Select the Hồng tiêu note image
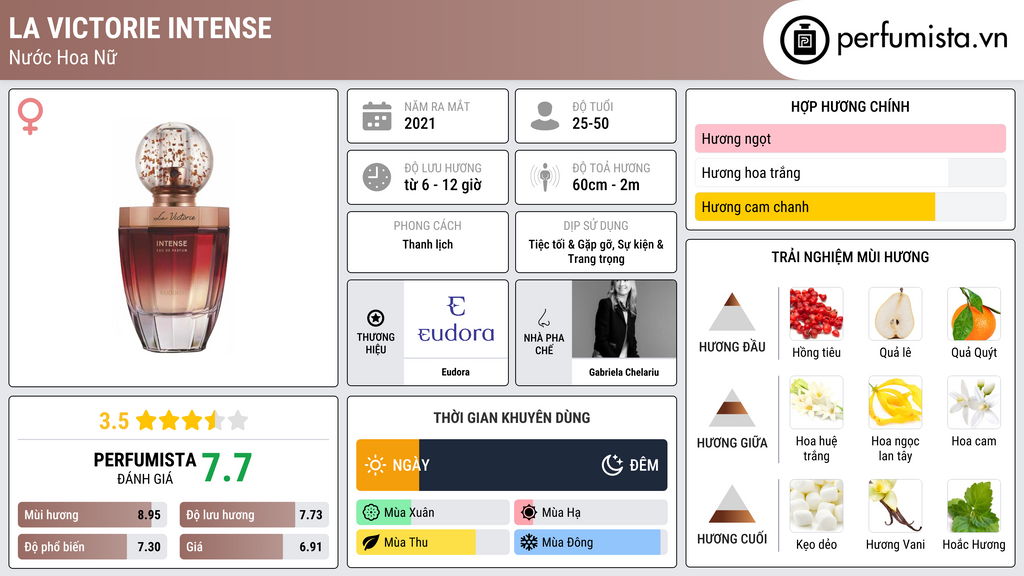 click(x=816, y=313)
